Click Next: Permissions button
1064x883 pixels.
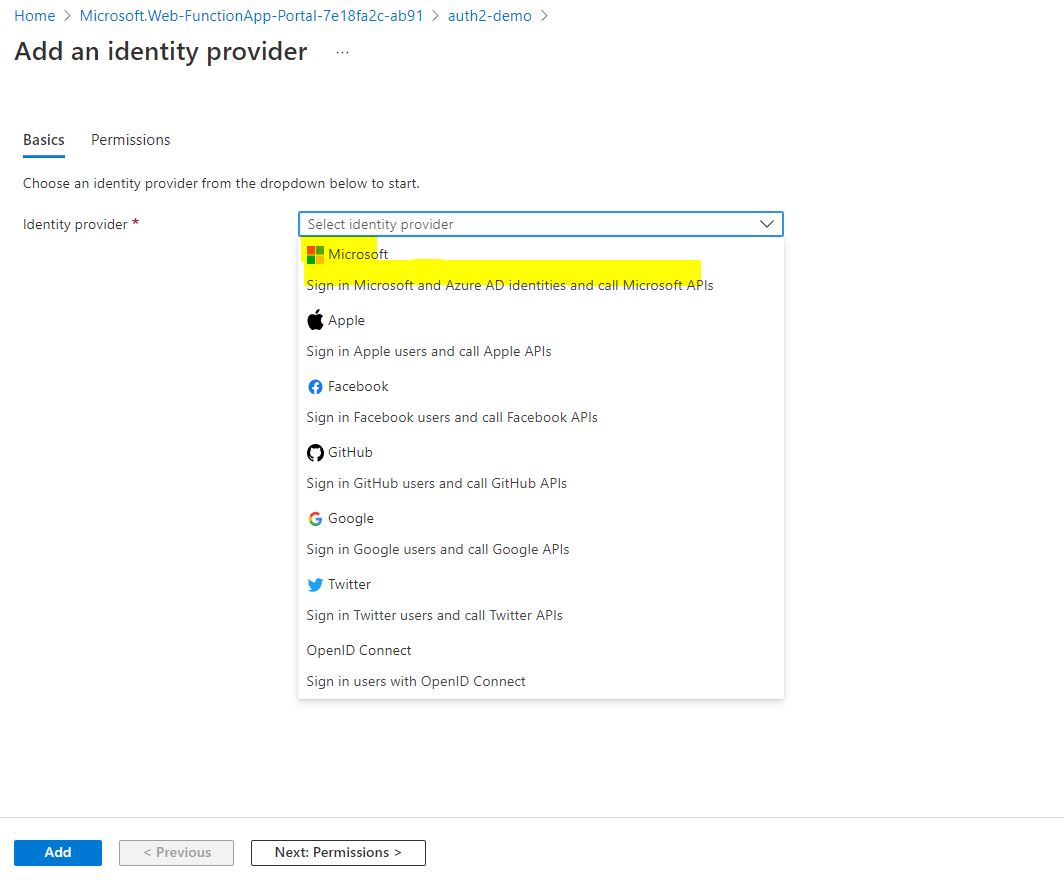[x=338, y=852]
